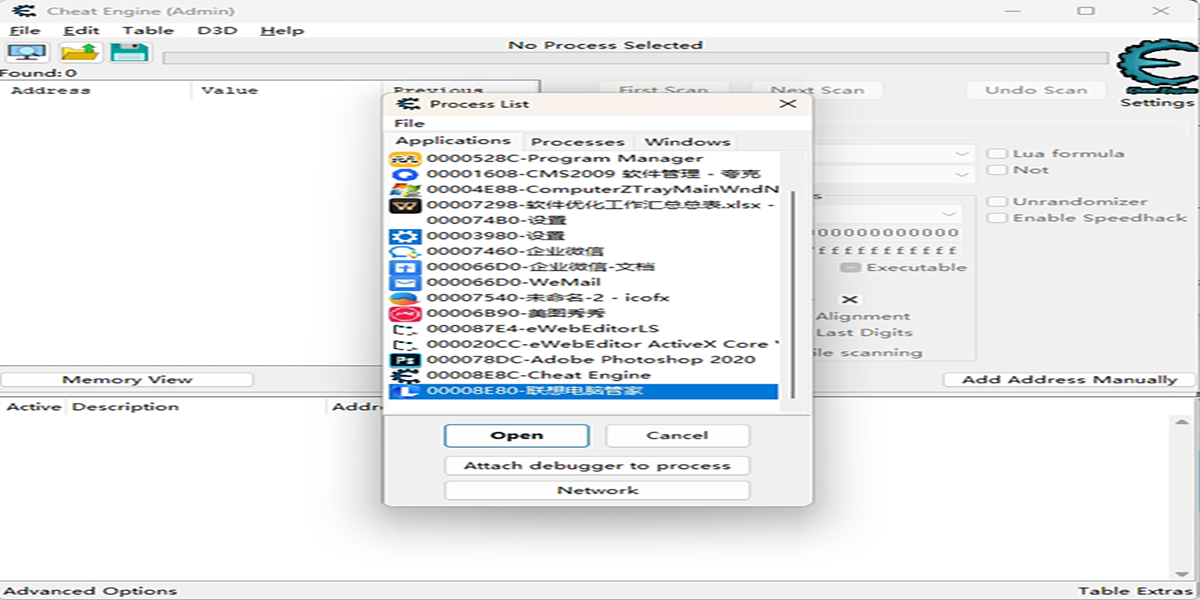Click the Address column header
Screen dimensions: 1200x600
(50, 90)
